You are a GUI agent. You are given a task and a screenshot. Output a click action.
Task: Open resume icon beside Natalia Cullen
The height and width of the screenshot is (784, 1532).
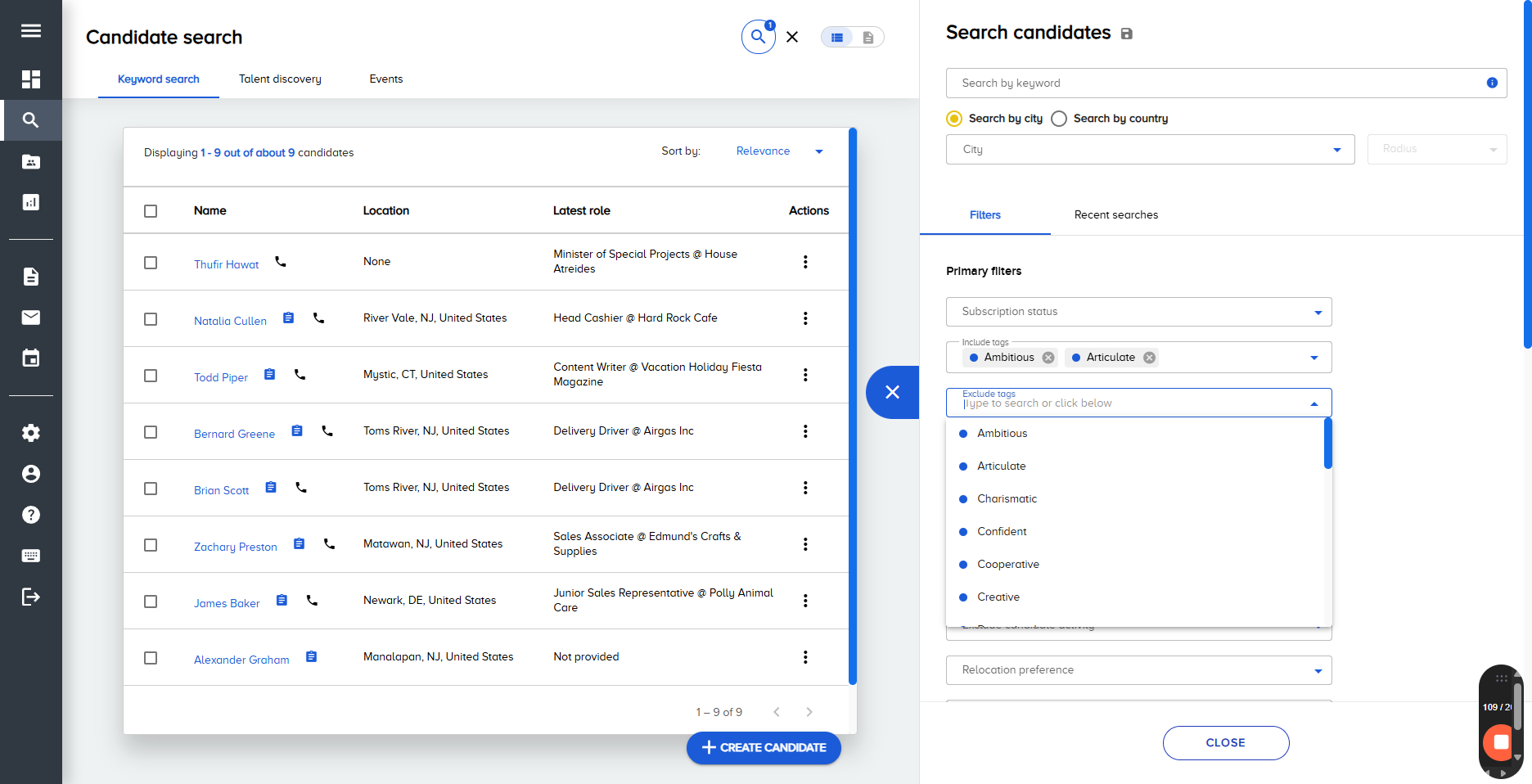click(x=288, y=318)
